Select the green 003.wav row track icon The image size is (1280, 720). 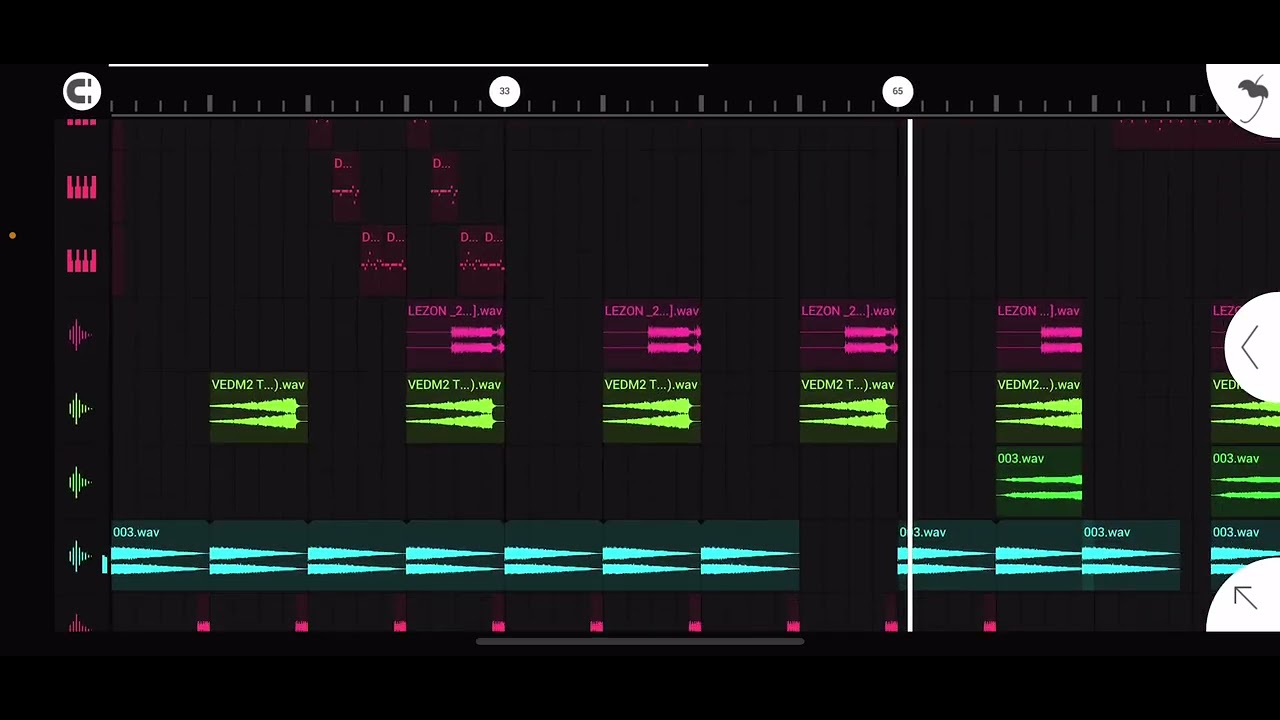click(x=80, y=483)
